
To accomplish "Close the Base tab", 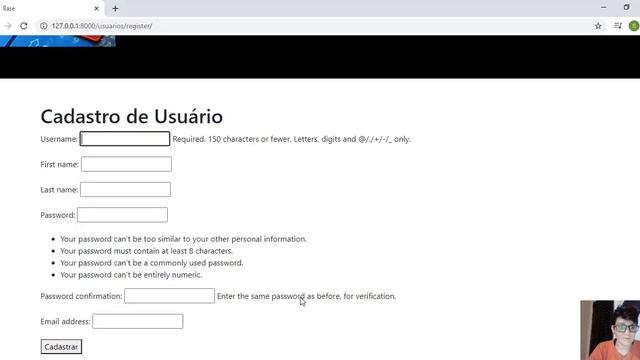I will click(x=96, y=8).
